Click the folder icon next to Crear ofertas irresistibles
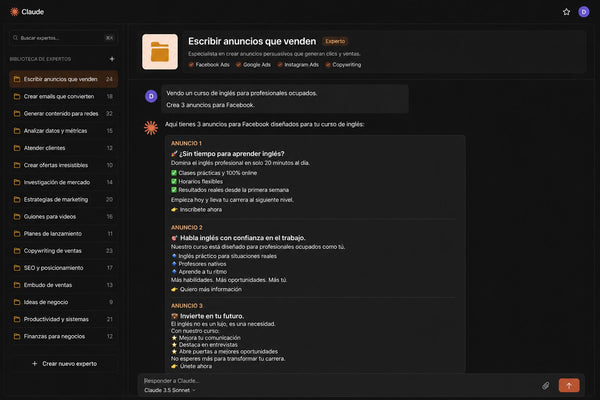The height and width of the screenshot is (400, 600). tap(17, 165)
